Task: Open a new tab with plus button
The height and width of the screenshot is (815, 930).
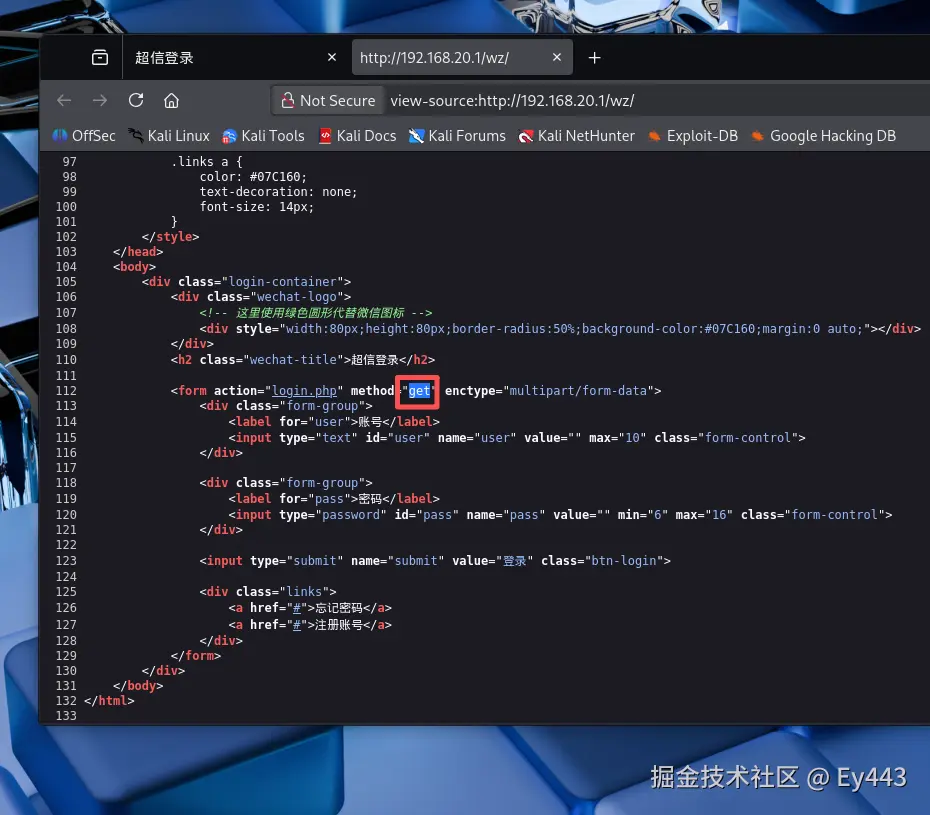Action: pos(594,58)
